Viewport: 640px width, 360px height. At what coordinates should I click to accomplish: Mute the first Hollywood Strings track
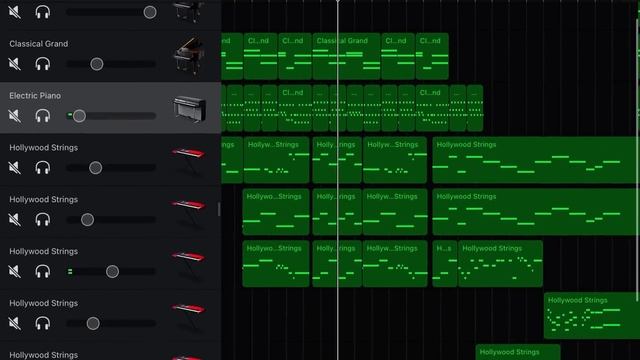(x=15, y=168)
